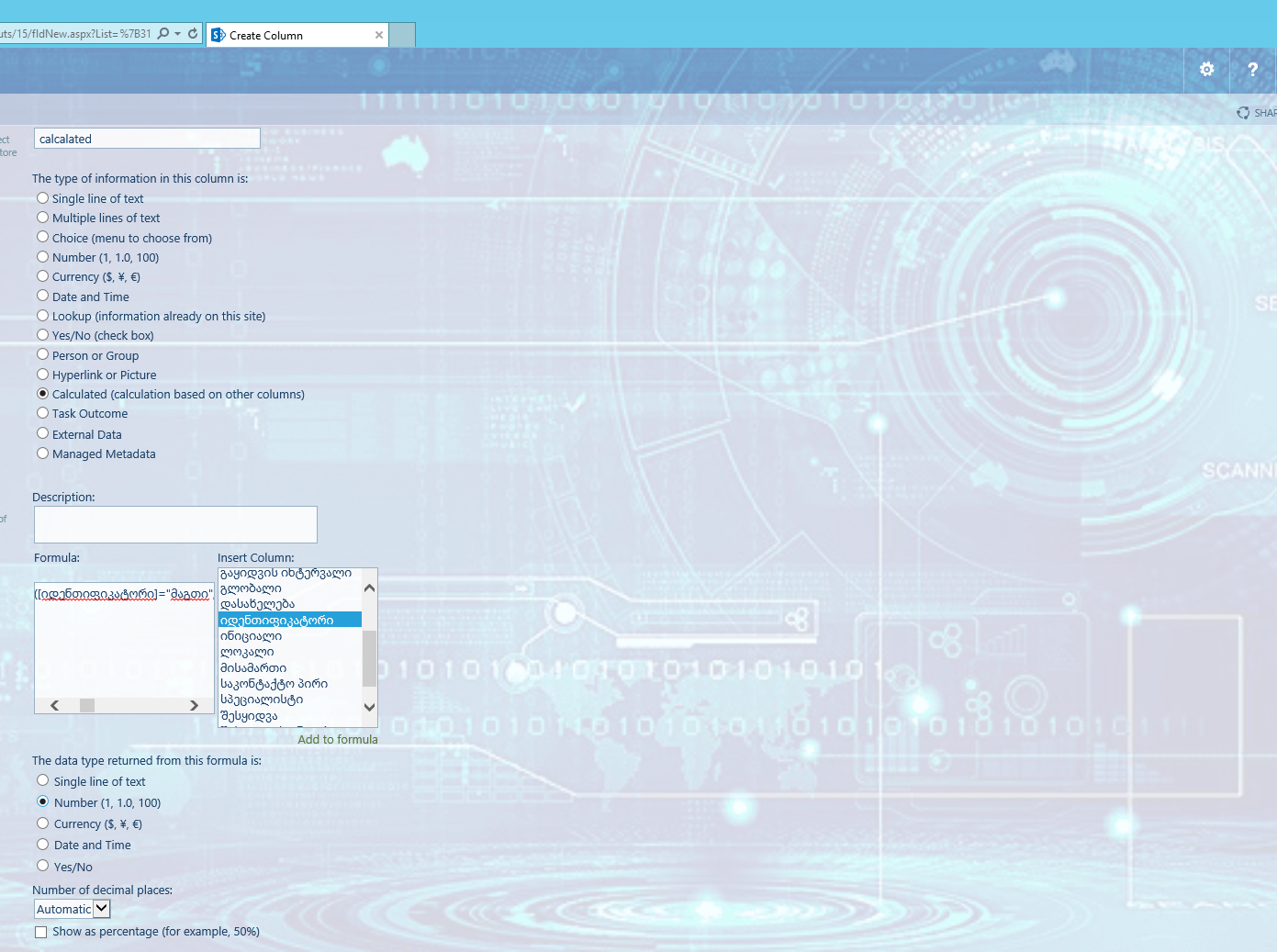Image resolution: width=1277 pixels, height=952 pixels.
Task: Select Person or Group type
Action: click(x=42, y=354)
